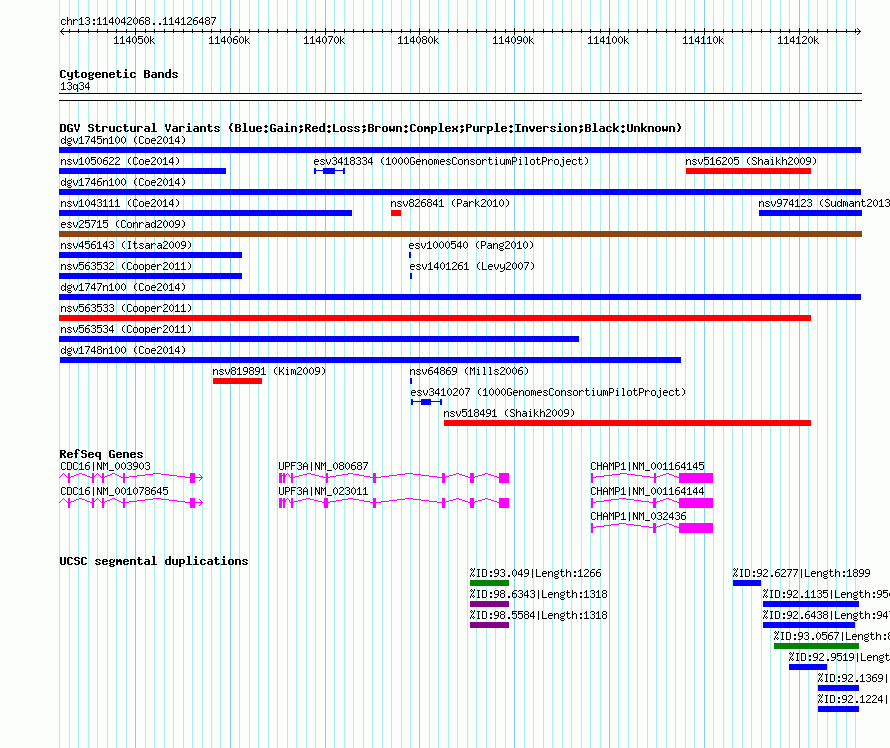Click the DGV Structural Variants track title
The image size is (890, 748).
click(370, 128)
